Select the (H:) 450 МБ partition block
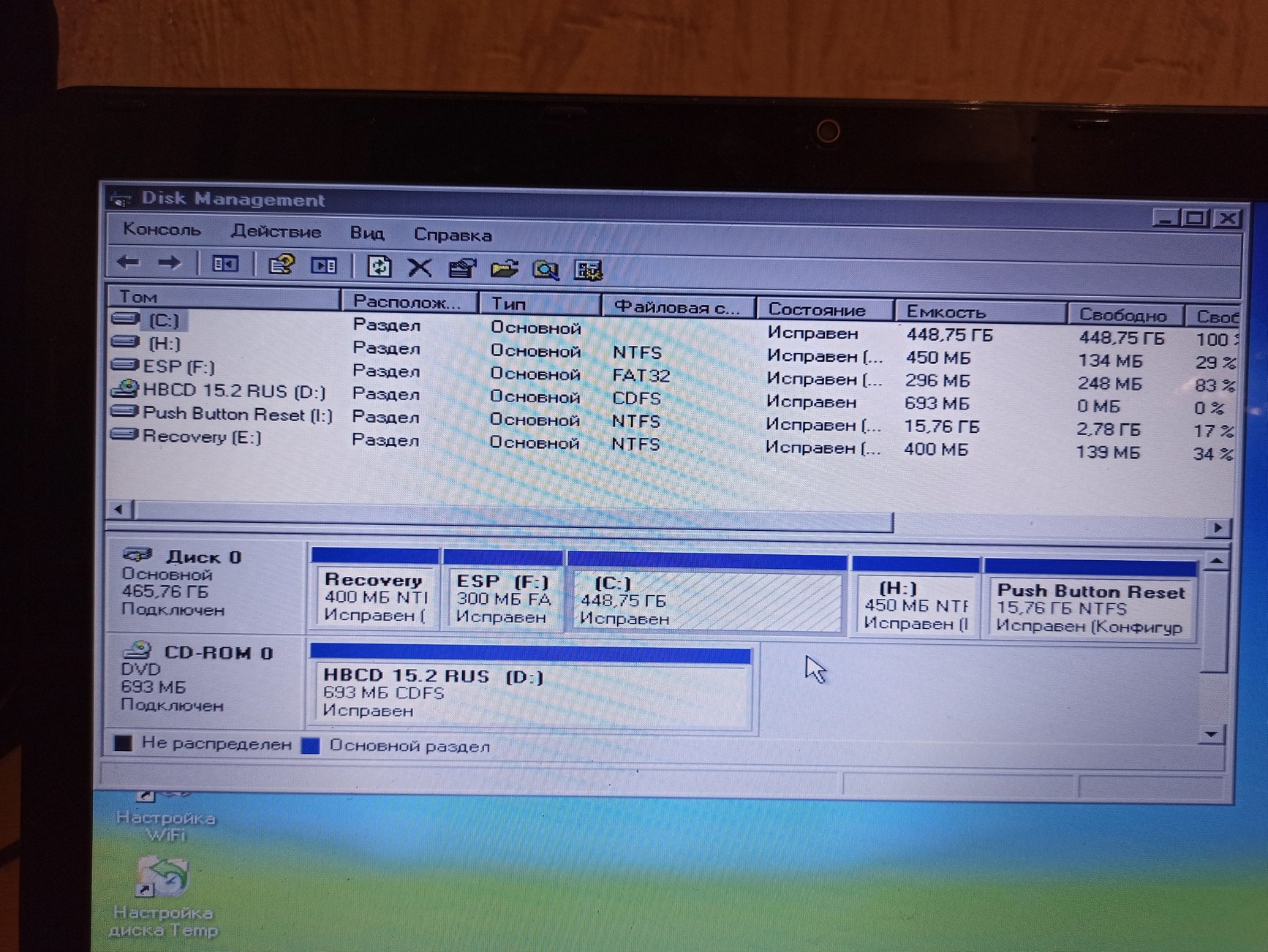This screenshot has width=1268, height=952. [916, 597]
